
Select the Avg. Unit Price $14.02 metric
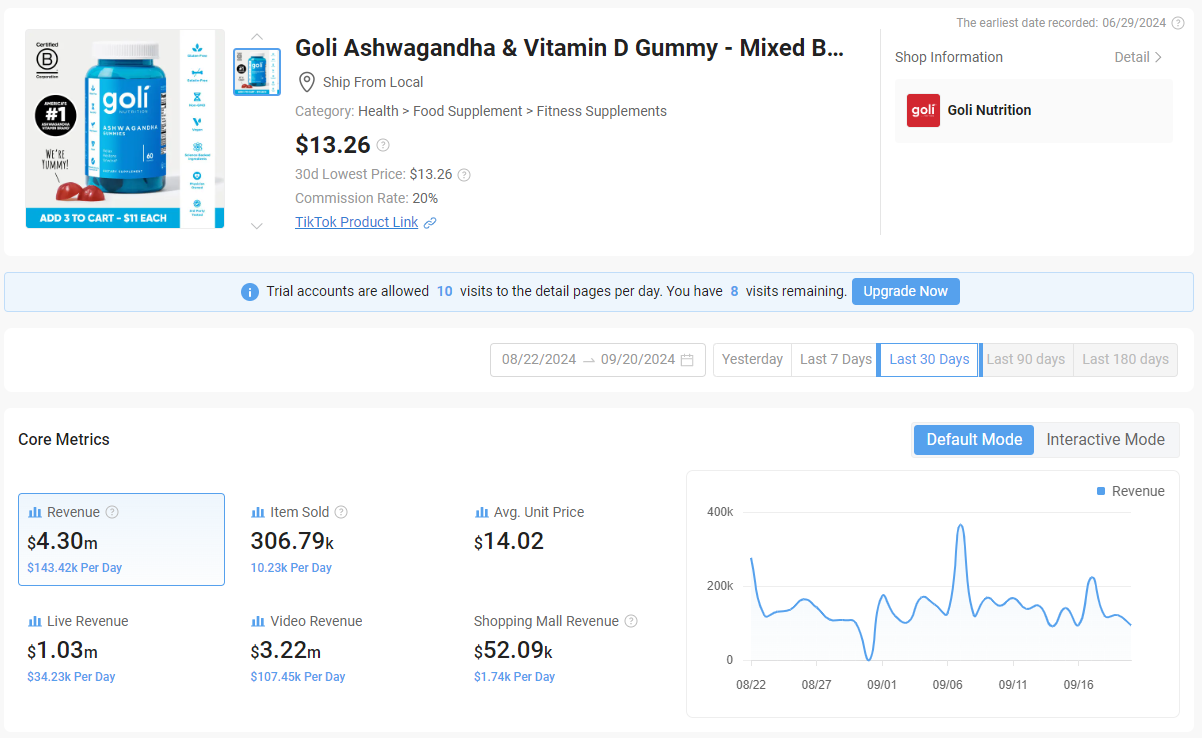coord(569,539)
